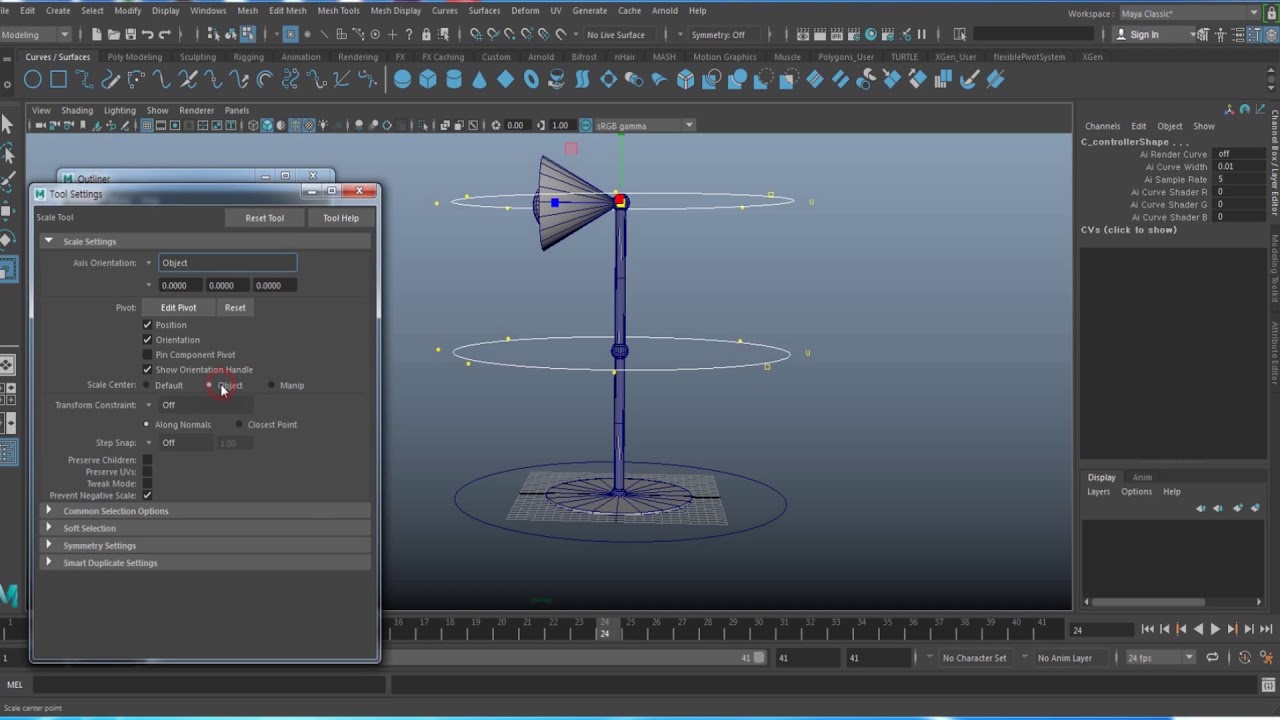Viewport: 1280px width, 720px height.
Task: Click the loop playback icon
Action: click(1212, 658)
